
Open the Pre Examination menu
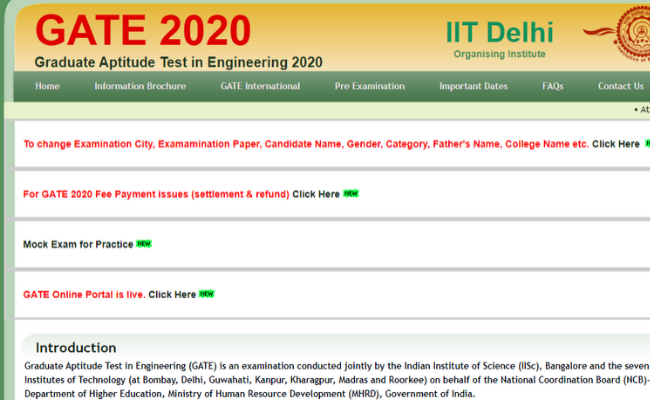pos(369,86)
